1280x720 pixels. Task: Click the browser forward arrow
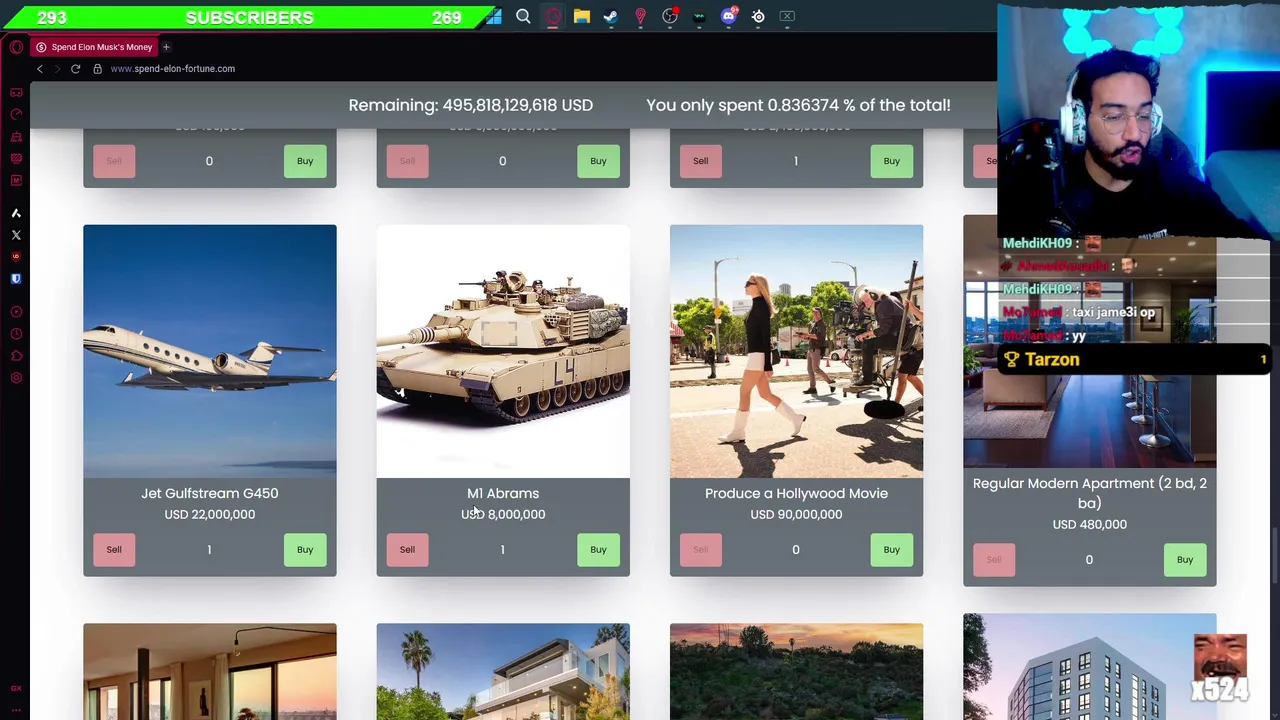pyautogui.click(x=57, y=69)
